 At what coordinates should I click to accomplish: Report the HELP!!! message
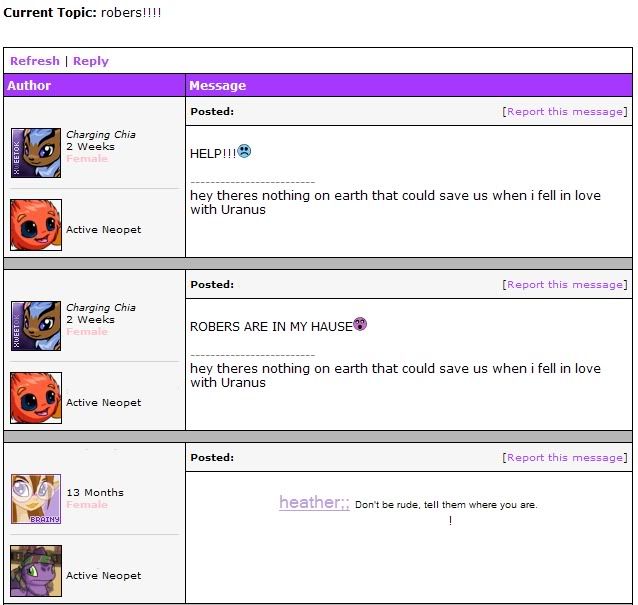click(565, 111)
